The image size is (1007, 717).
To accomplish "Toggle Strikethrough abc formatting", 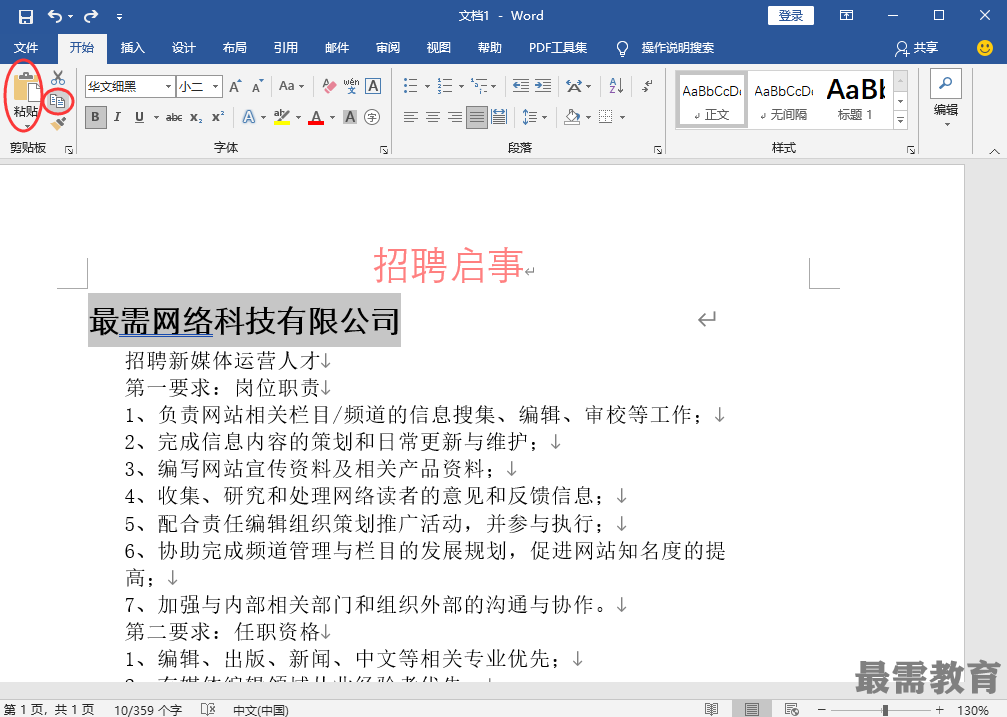I will 174,117.
